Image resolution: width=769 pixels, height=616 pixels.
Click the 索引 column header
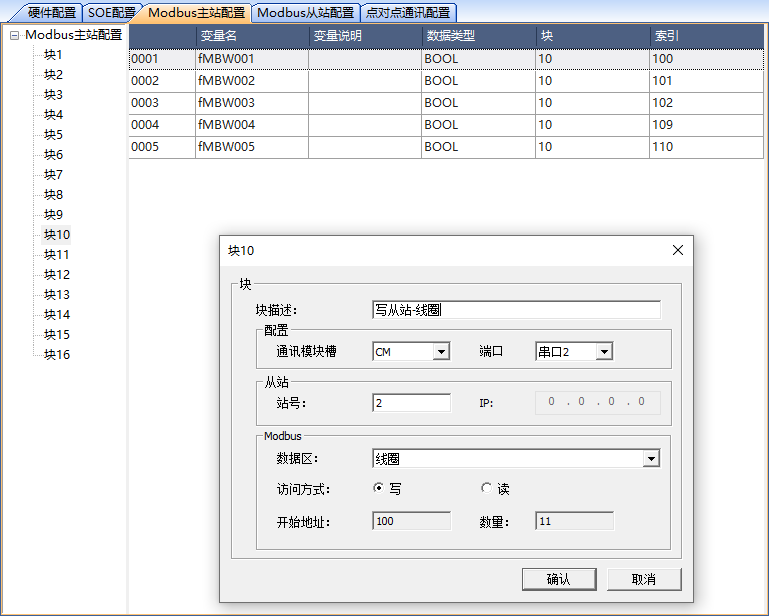tap(707, 36)
